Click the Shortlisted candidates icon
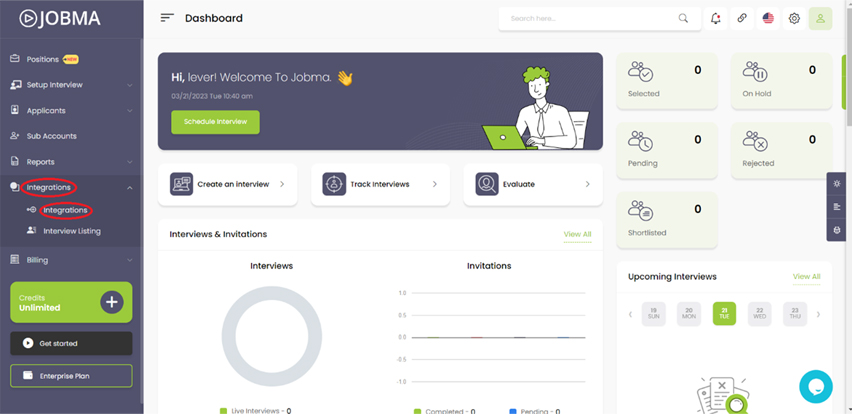Viewport: 852px width, 414px height. (640, 210)
